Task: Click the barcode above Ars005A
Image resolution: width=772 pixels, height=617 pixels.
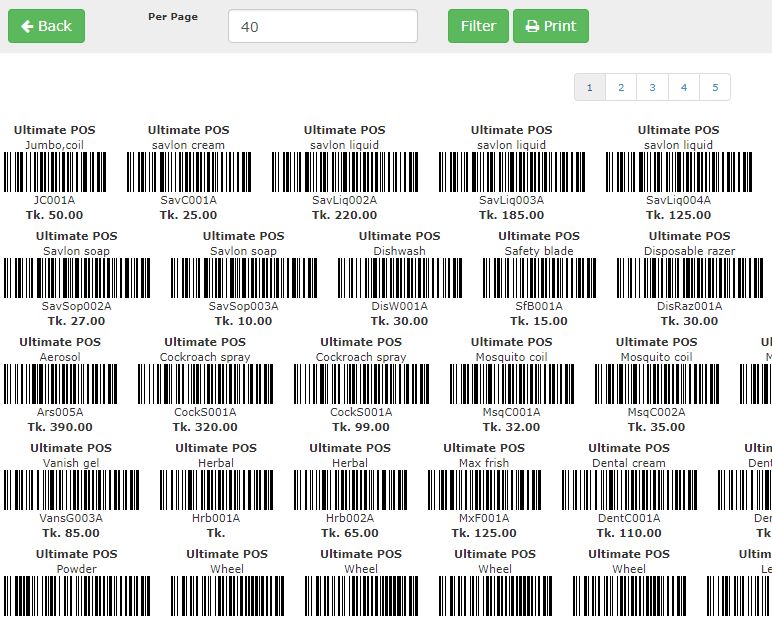Action: pyautogui.click(x=60, y=384)
